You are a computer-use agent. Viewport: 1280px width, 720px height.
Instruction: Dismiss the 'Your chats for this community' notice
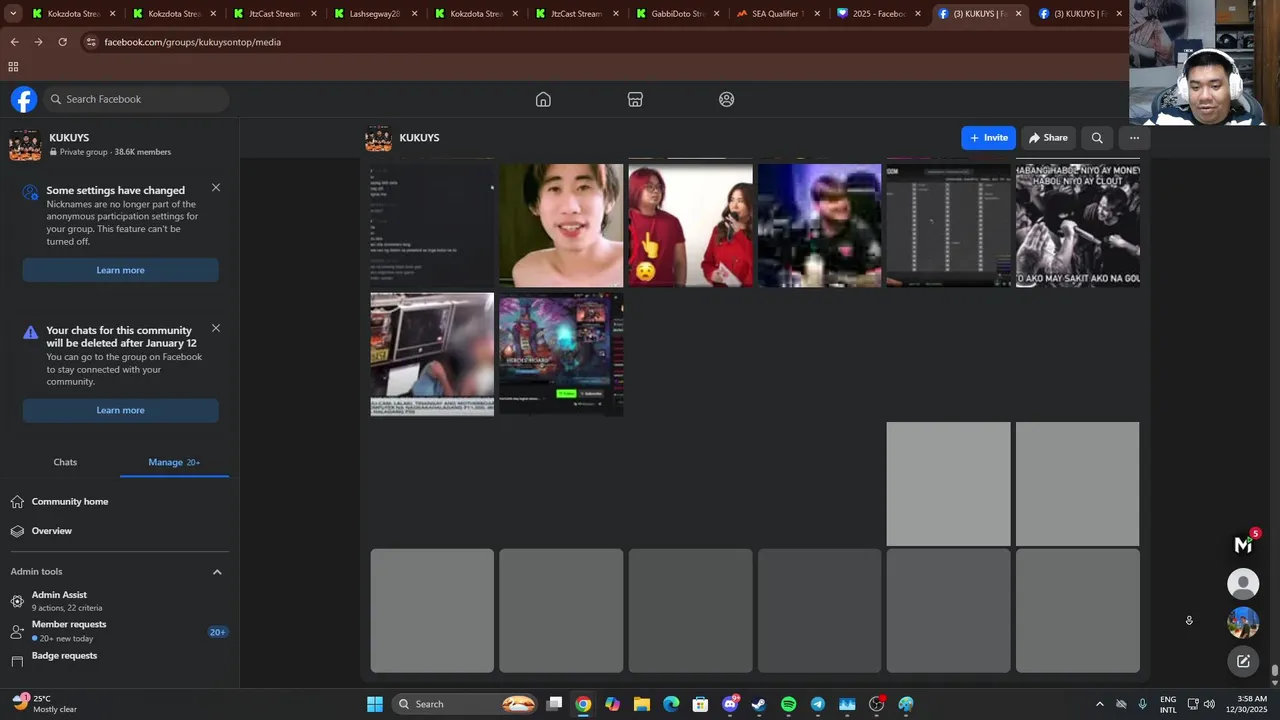coord(216,328)
